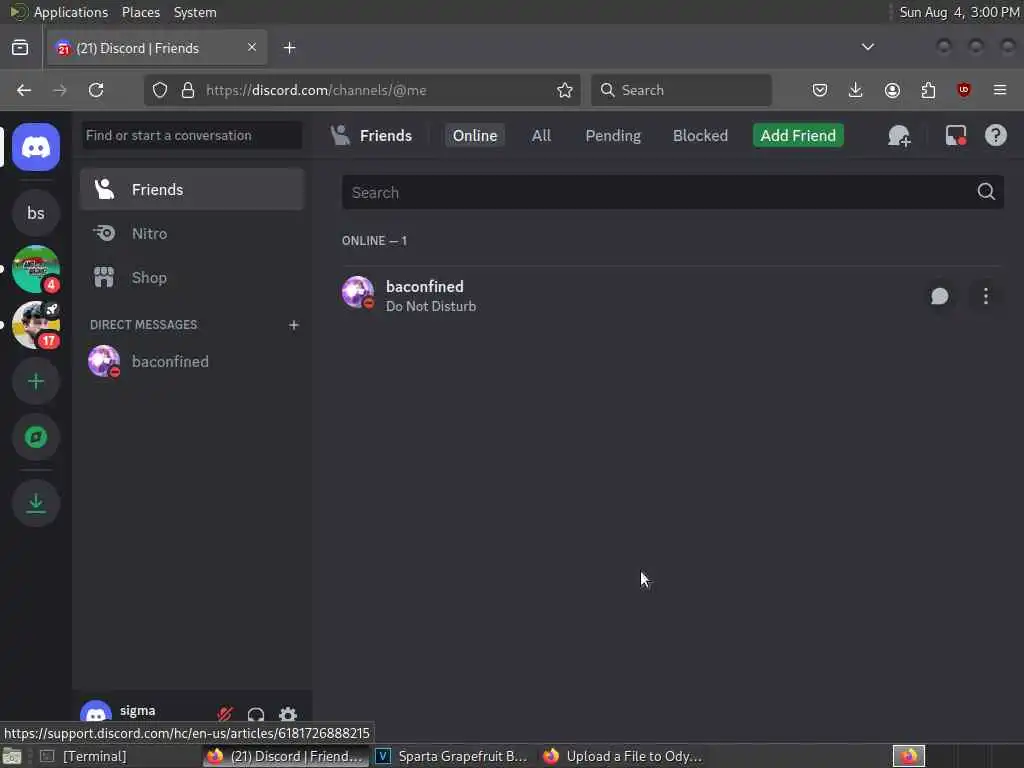Click the green Add Friend button
The image size is (1024, 768).
pyautogui.click(x=797, y=135)
